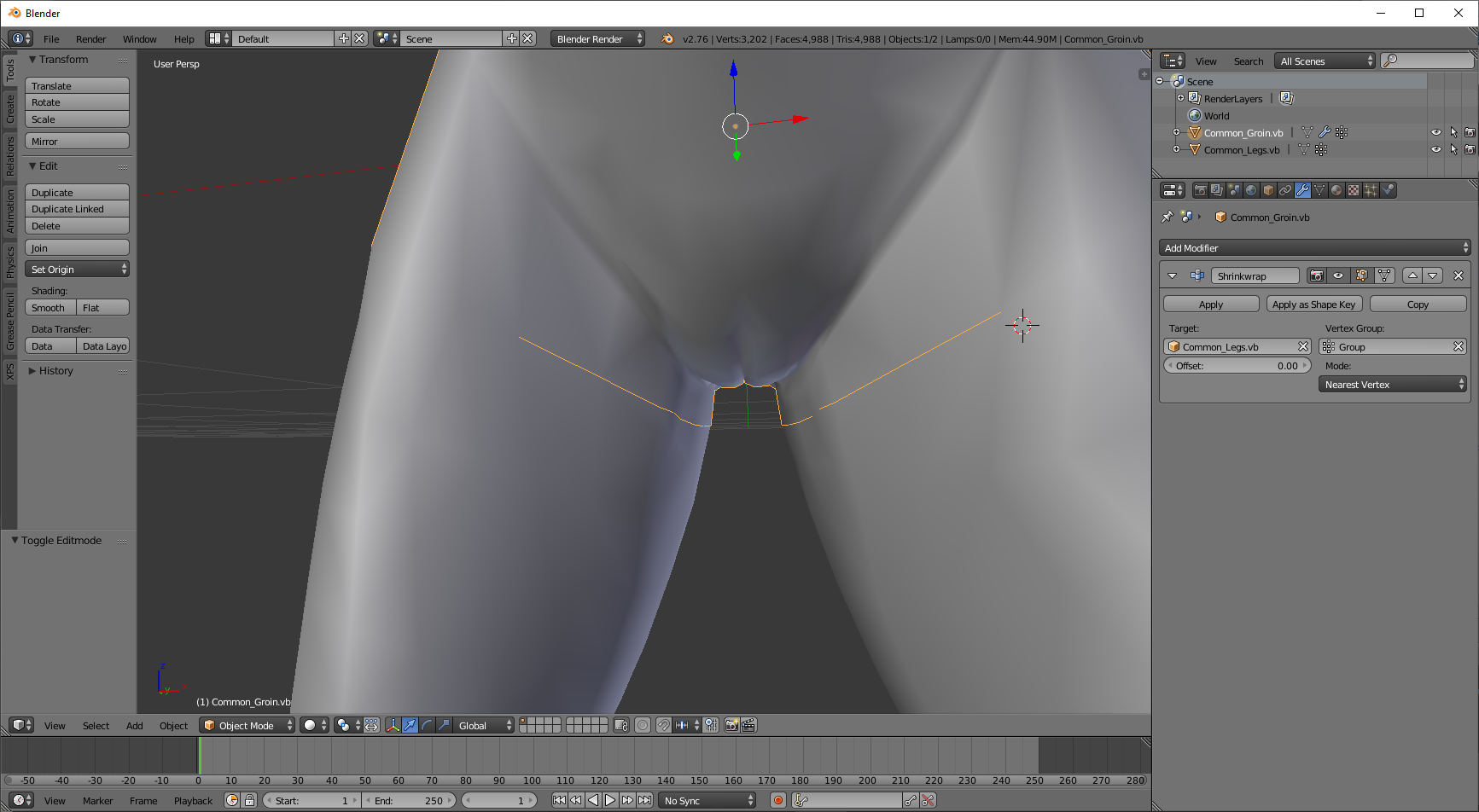Click the rotate manipulator arc icon
Viewport: 1479px width, 812px height.
pos(427,725)
